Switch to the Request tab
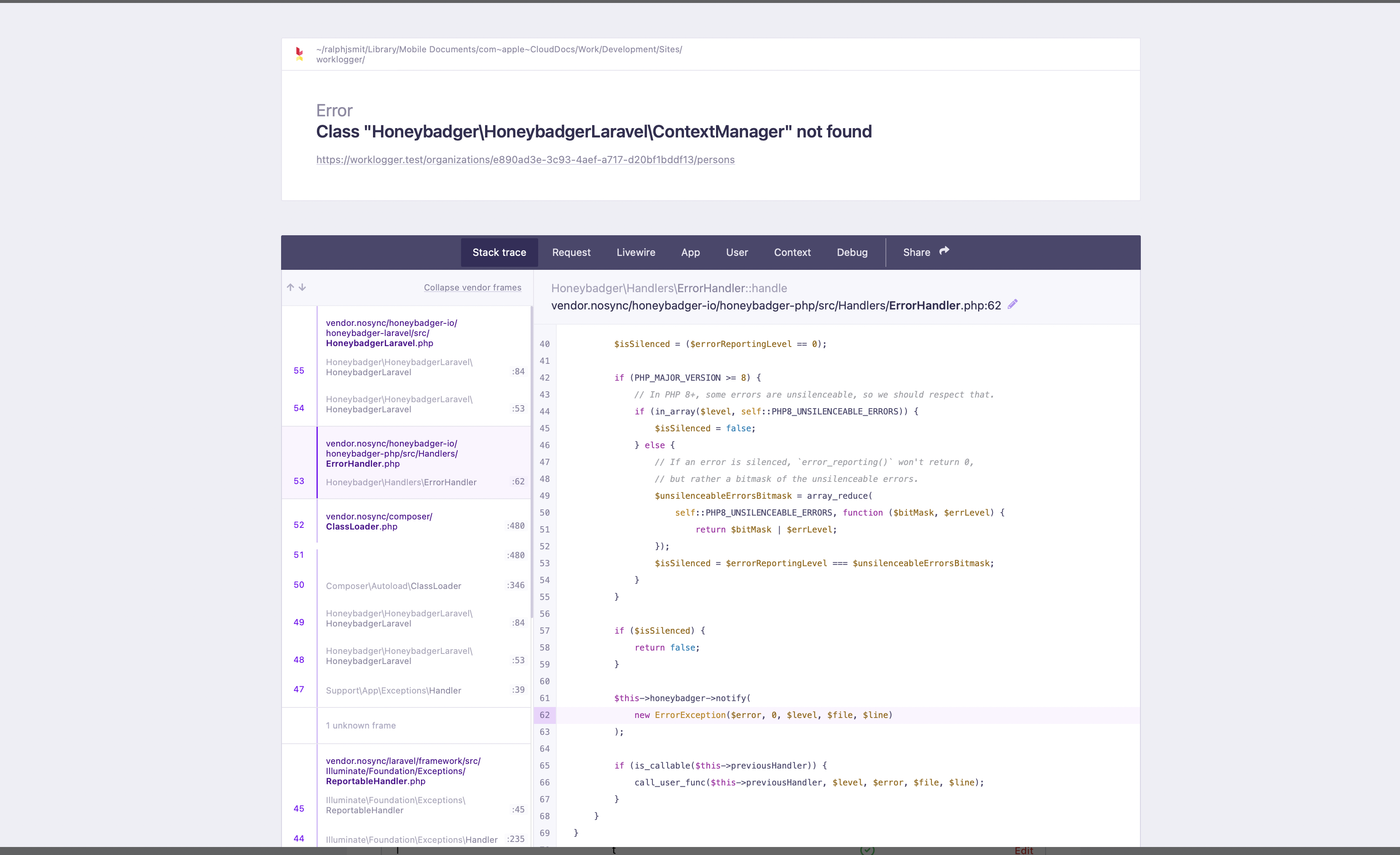 coord(571,253)
